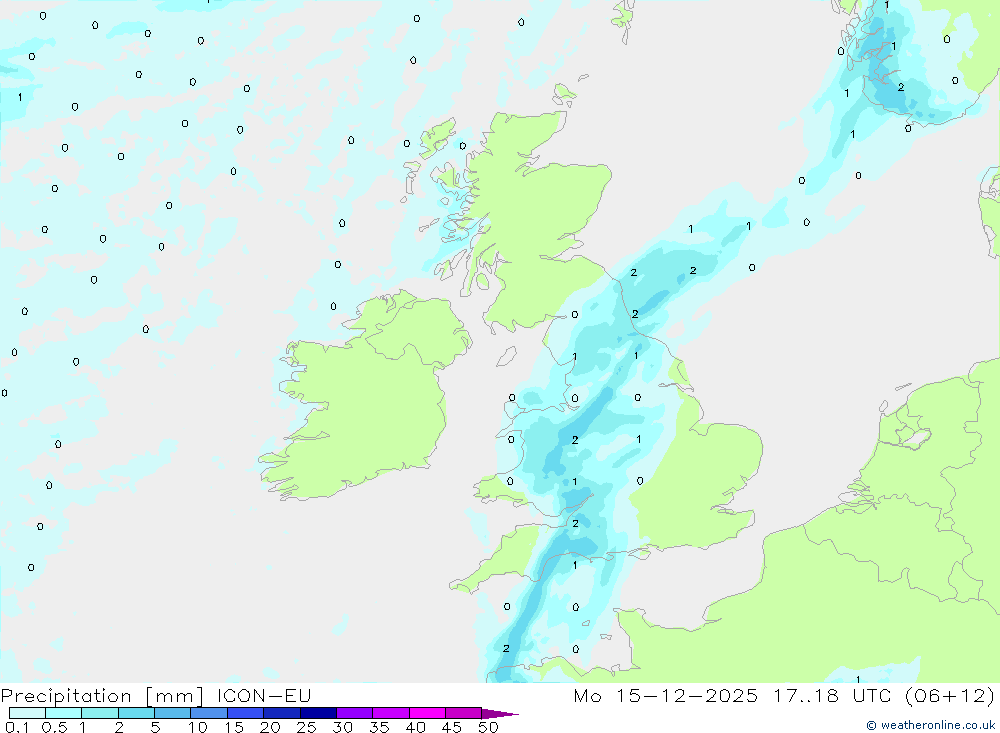Click the "17..18 UTC" time range text
Viewport: 1000px width, 733px height.
pos(832,695)
